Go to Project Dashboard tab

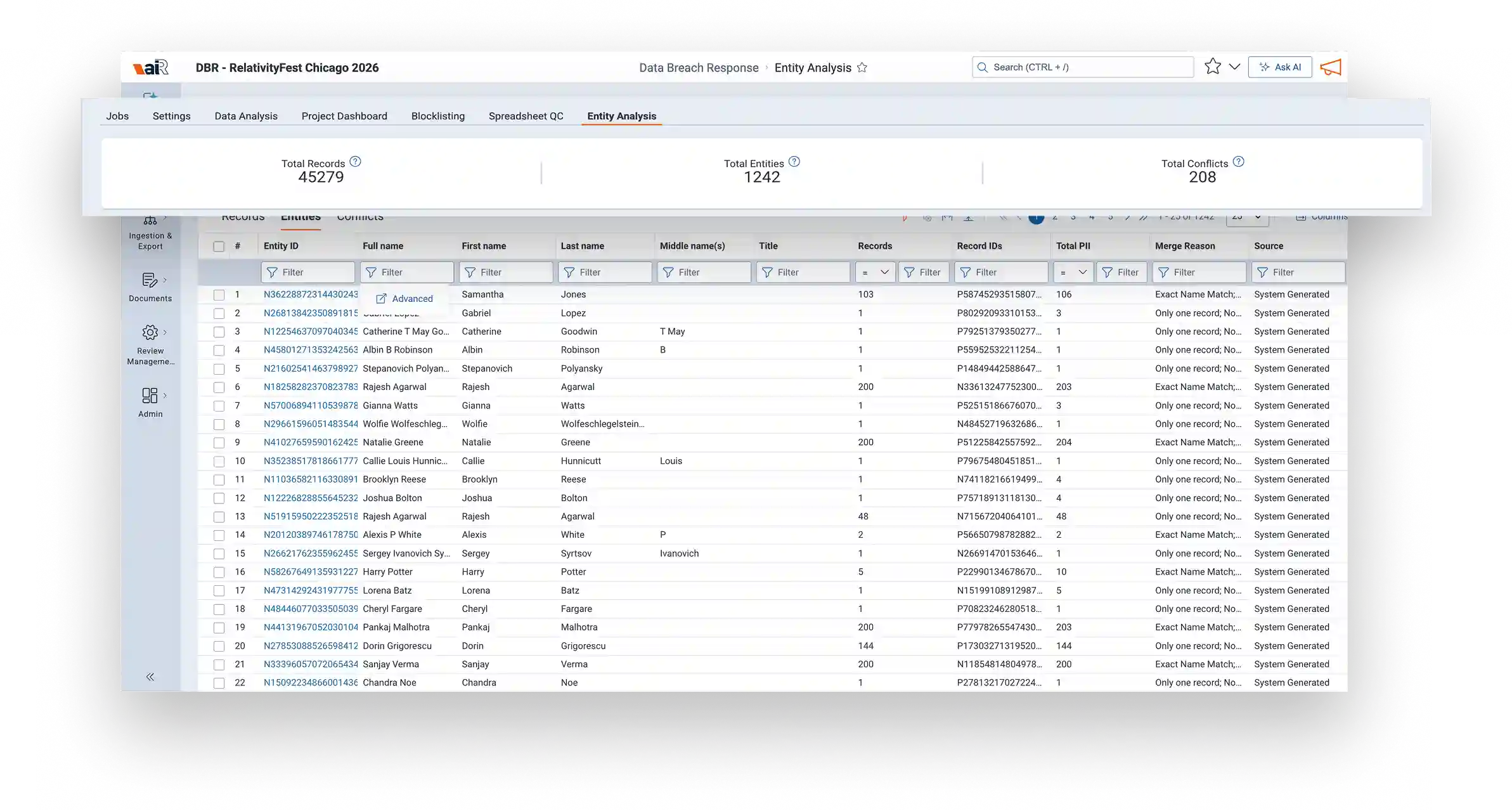click(344, 116)
